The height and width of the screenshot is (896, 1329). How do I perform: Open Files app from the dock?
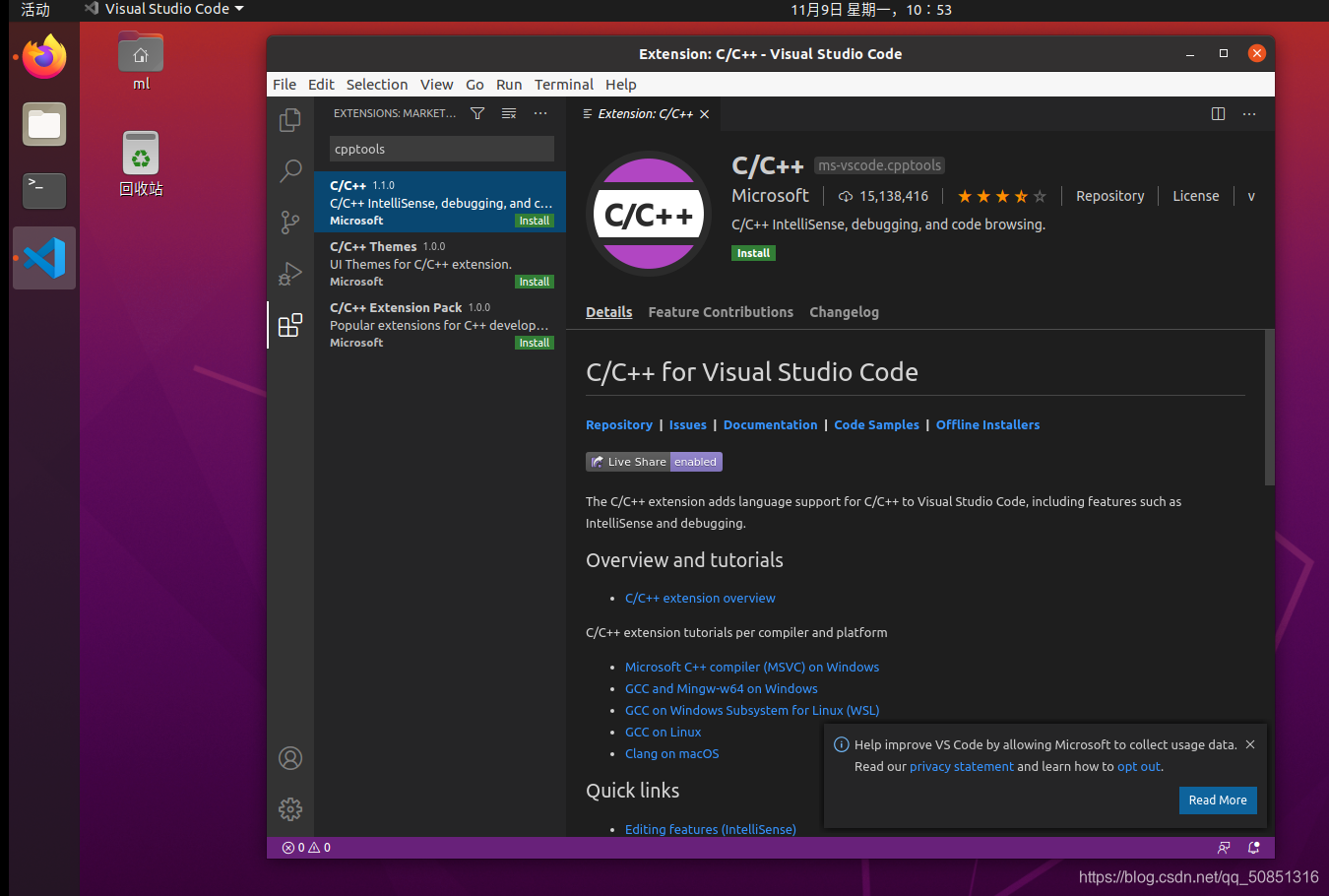point(44,124)
